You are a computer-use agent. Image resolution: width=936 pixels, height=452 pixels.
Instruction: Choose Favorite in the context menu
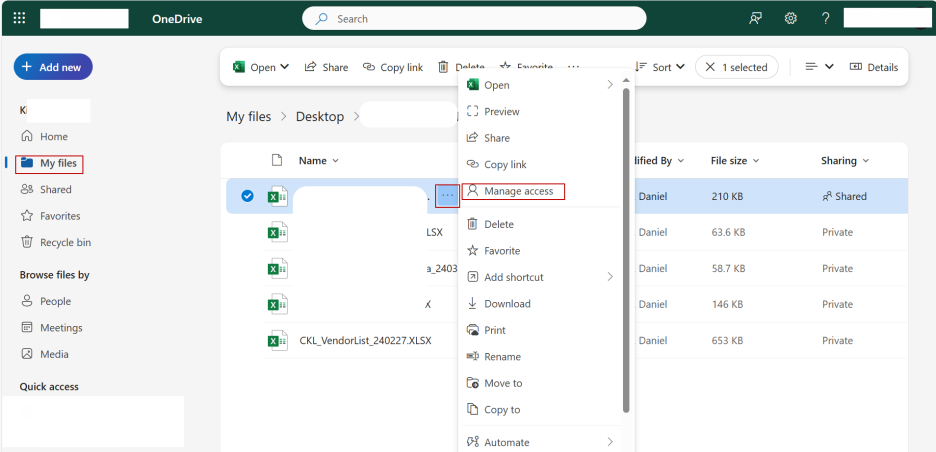coord(539,251)
